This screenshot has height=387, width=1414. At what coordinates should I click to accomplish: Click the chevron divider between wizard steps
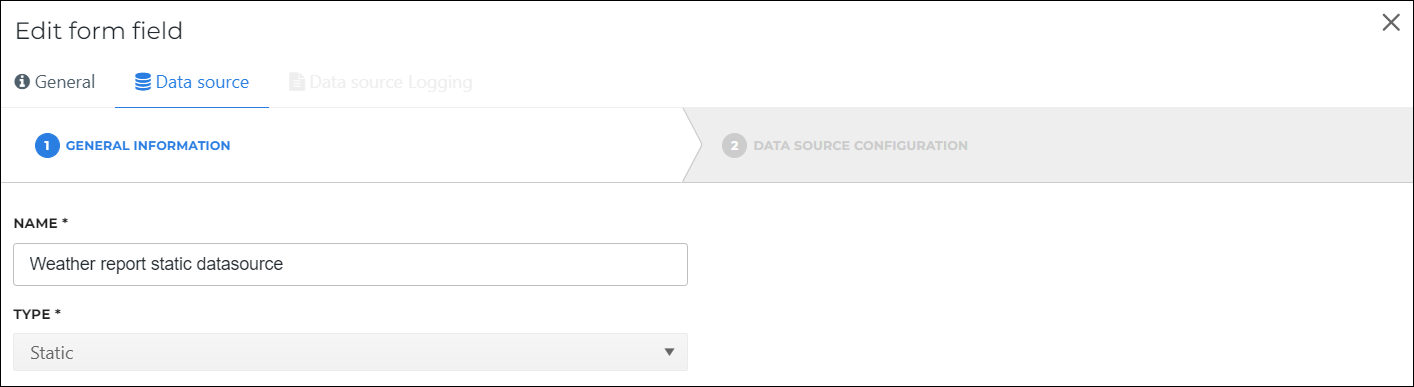click(x=692, y=145)
